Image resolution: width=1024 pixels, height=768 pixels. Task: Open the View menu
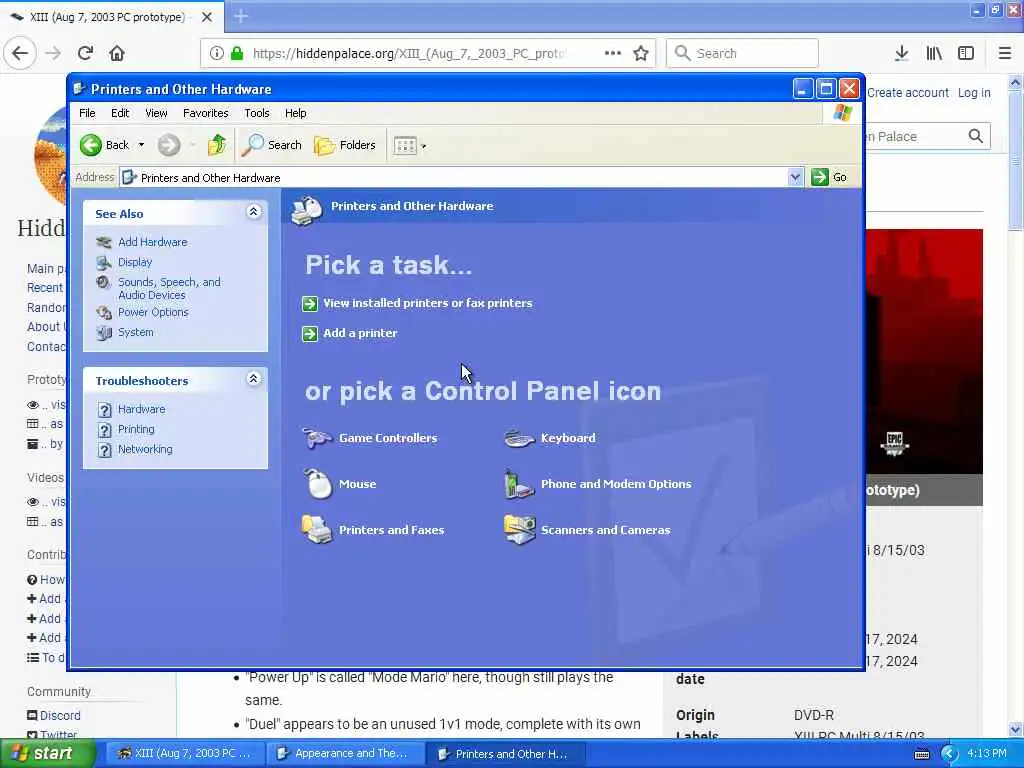click(x=156, y=113)
